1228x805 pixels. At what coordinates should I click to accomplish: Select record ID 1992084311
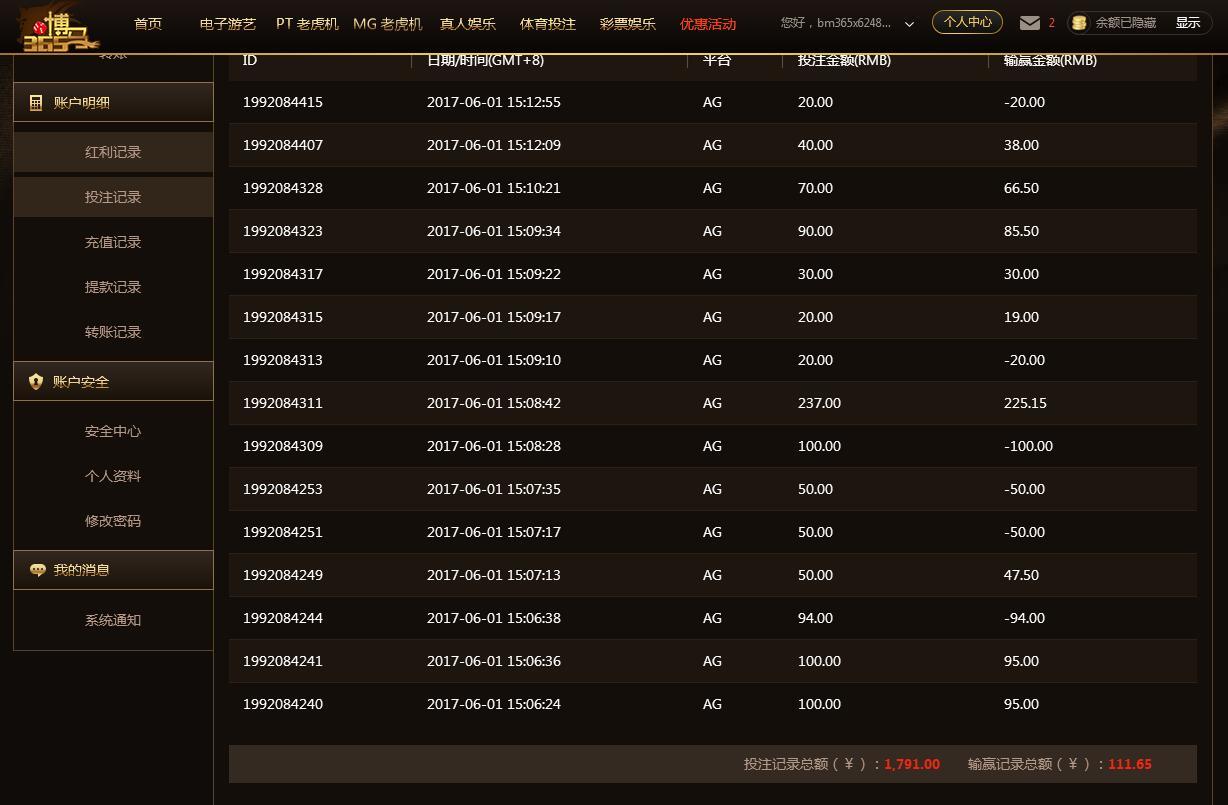(283, 403)
